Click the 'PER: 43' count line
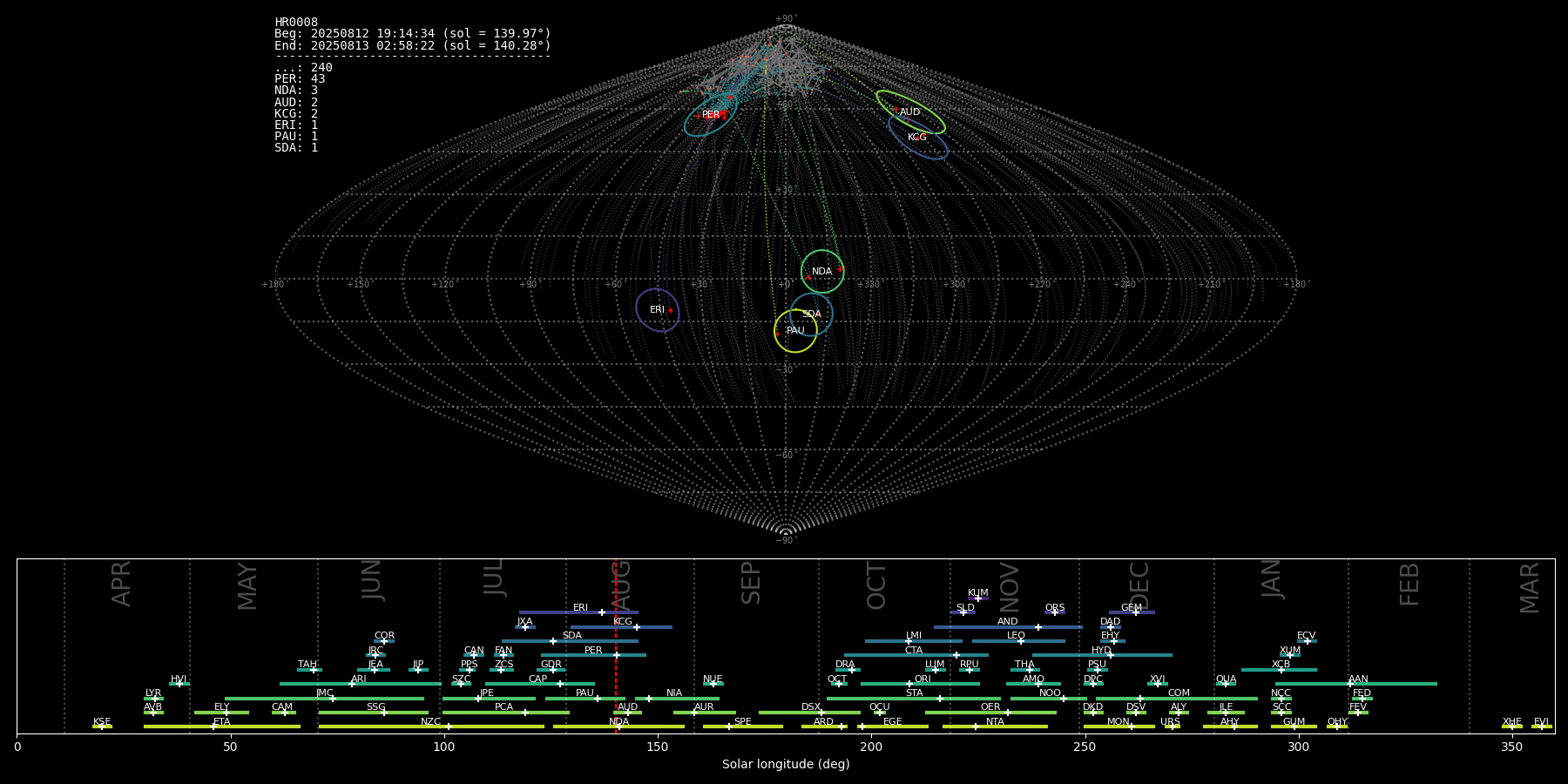Viewport: 1568px width, 784px height. [300, 78]
